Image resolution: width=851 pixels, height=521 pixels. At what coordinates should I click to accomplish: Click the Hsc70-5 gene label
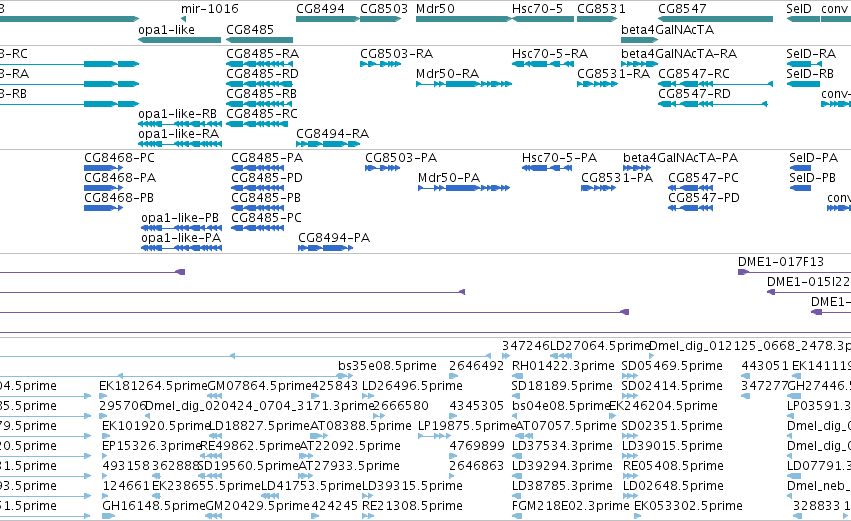pyautogui.click(x=537, y=9)
